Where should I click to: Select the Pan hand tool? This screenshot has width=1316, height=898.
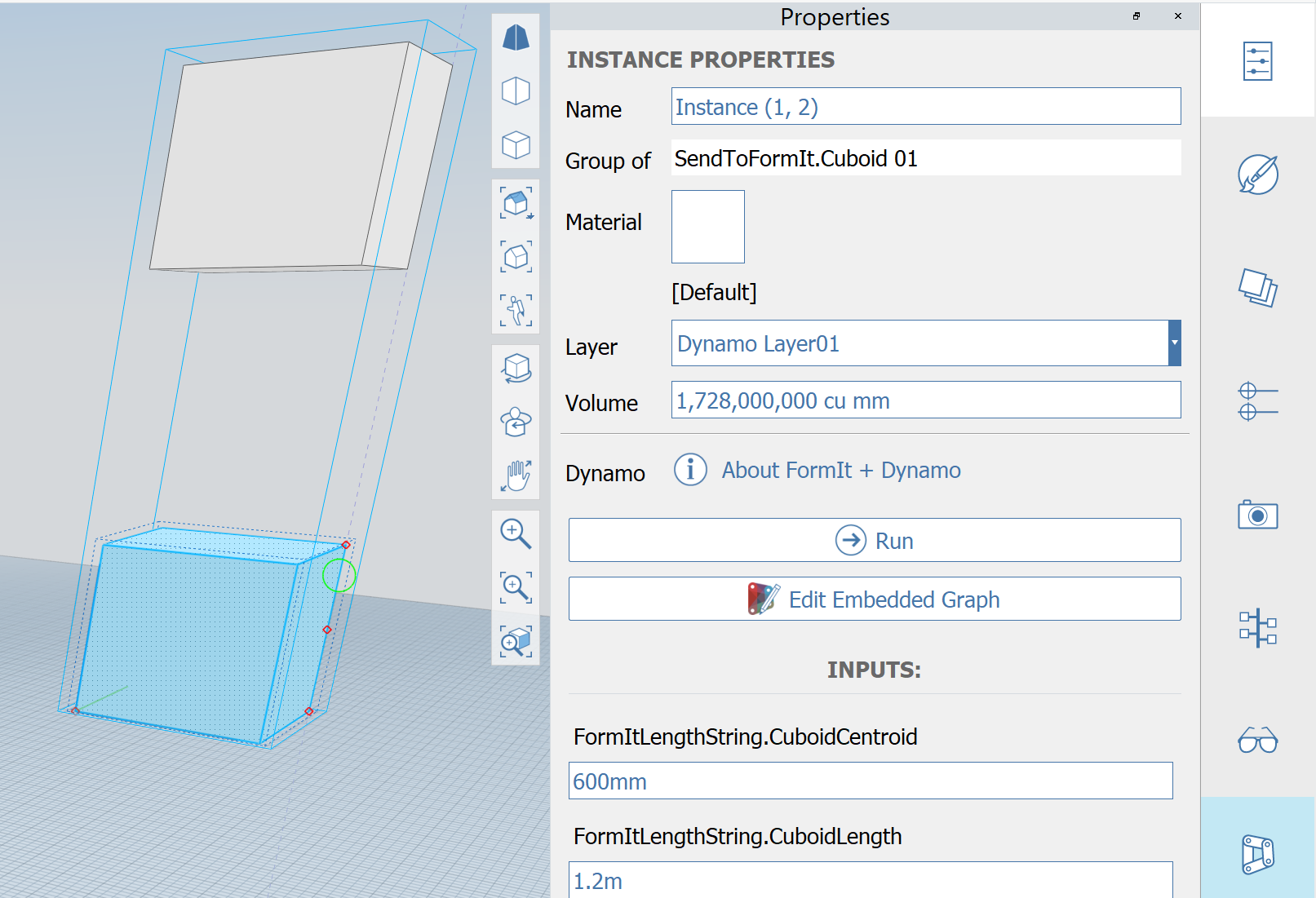tap(515, 477)
